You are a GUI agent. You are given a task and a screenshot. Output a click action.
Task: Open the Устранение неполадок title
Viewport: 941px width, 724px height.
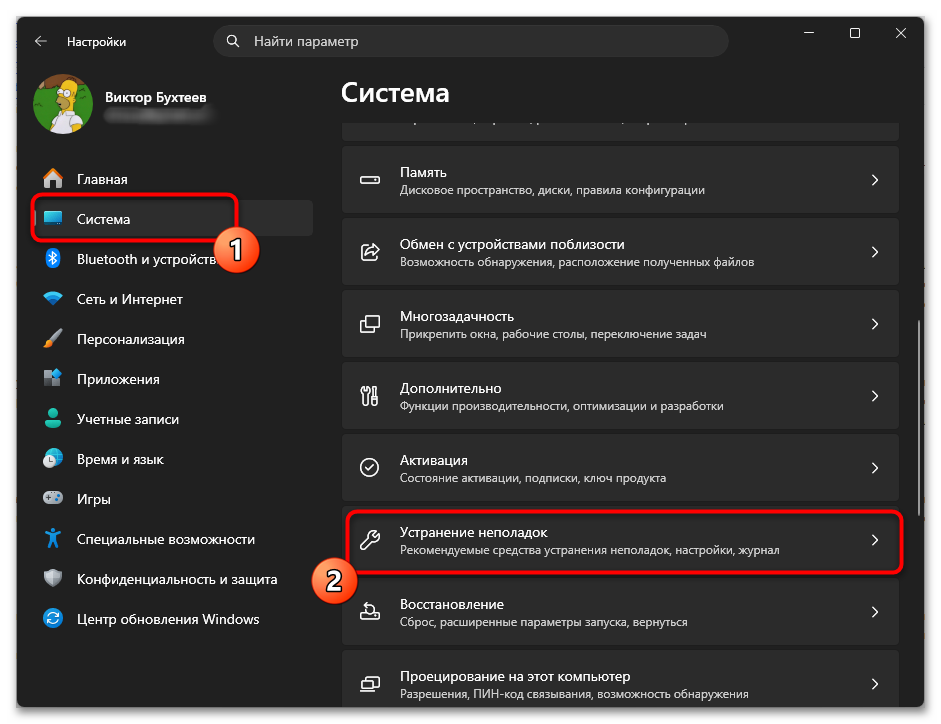pyautogui.click(x=474, y=532)
